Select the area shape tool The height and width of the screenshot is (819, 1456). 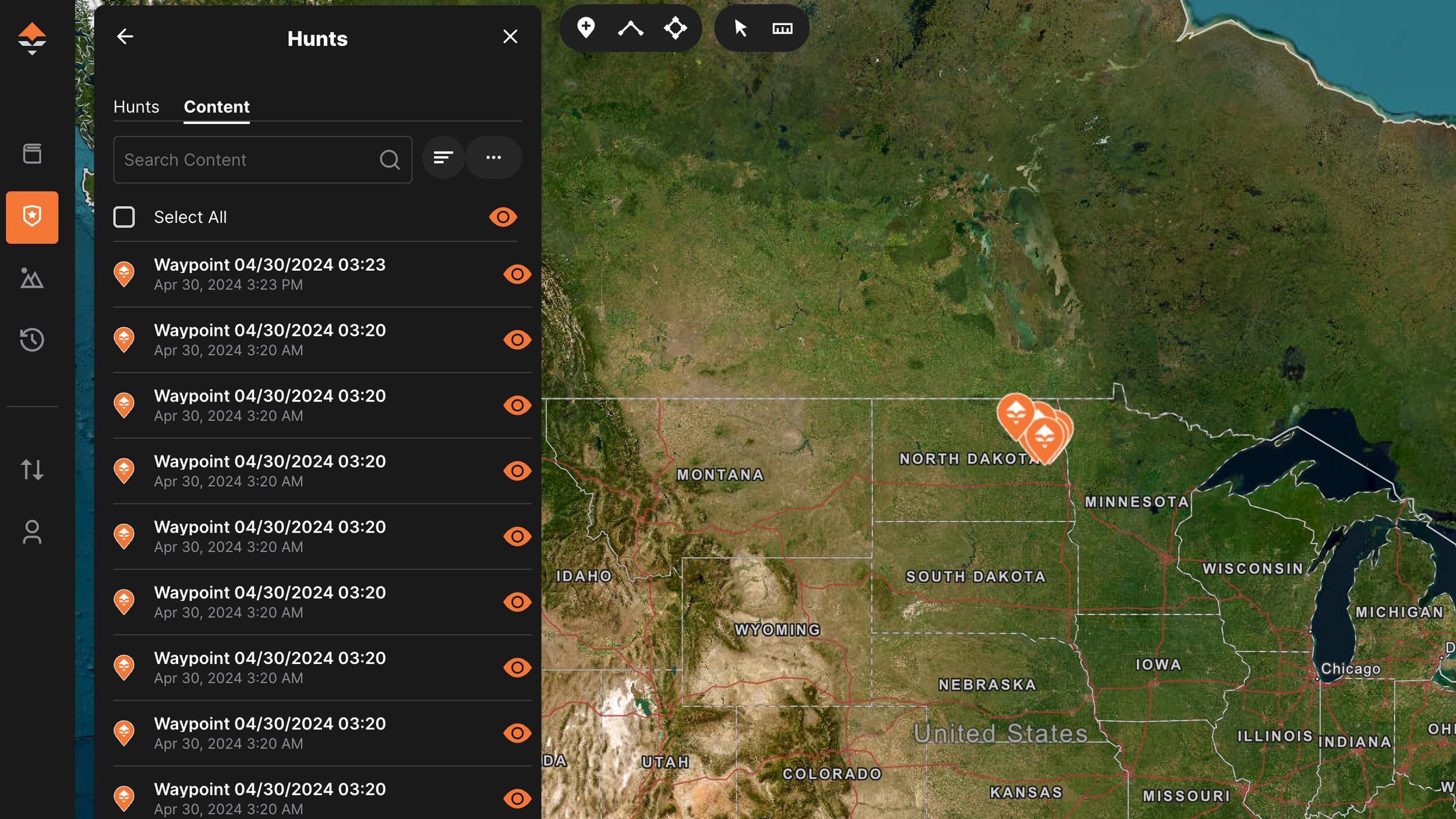point(674,27)
